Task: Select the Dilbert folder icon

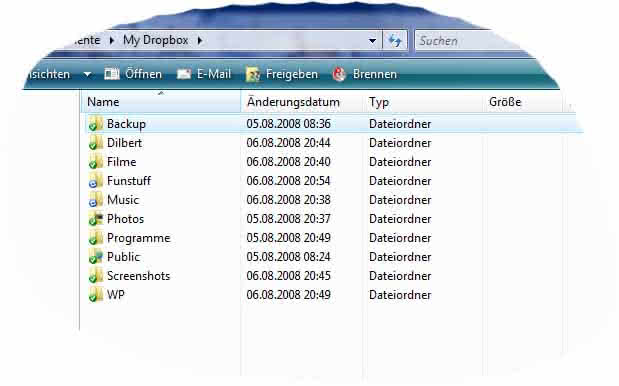Action: (95, 142)
